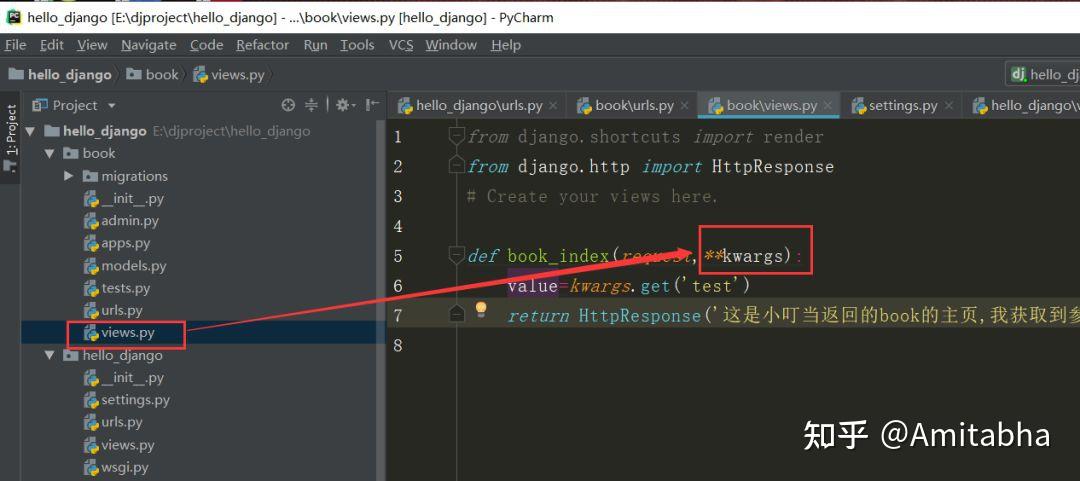Image resolution: width=1080 pixels, height=481 pixels.
Task: Open the View menu
Action: (92, 45)
